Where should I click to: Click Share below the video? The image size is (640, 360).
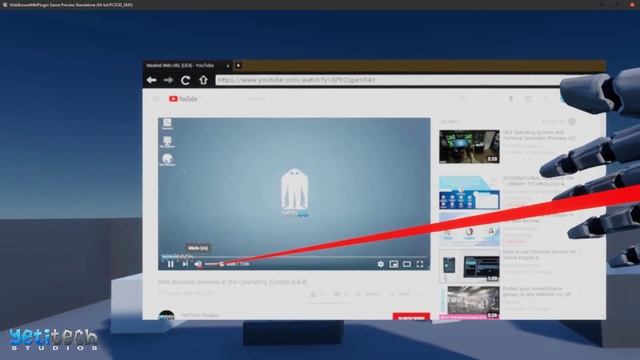point(368,294)
